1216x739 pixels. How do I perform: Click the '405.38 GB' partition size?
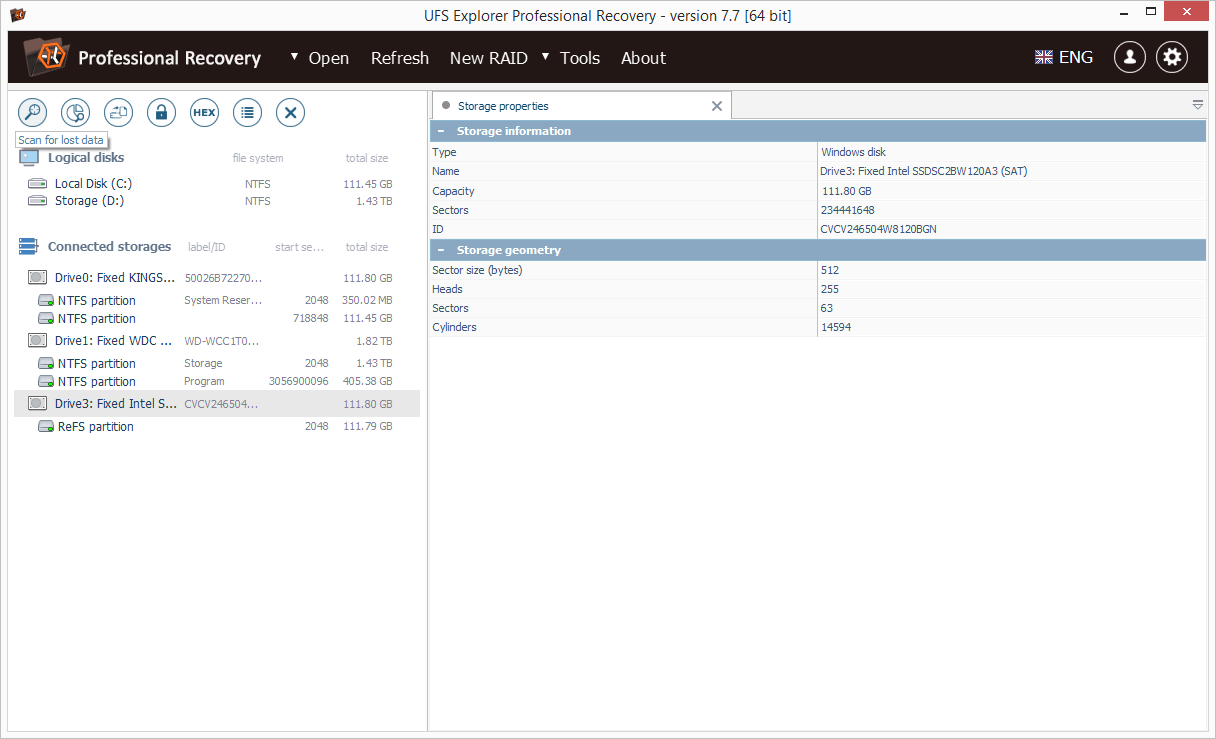367,382
